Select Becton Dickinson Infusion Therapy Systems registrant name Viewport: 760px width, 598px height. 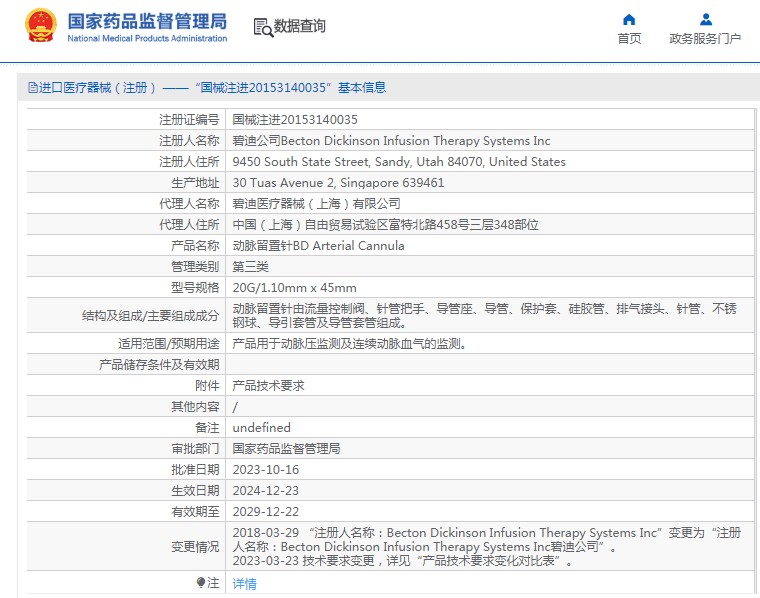pos(391,141)
